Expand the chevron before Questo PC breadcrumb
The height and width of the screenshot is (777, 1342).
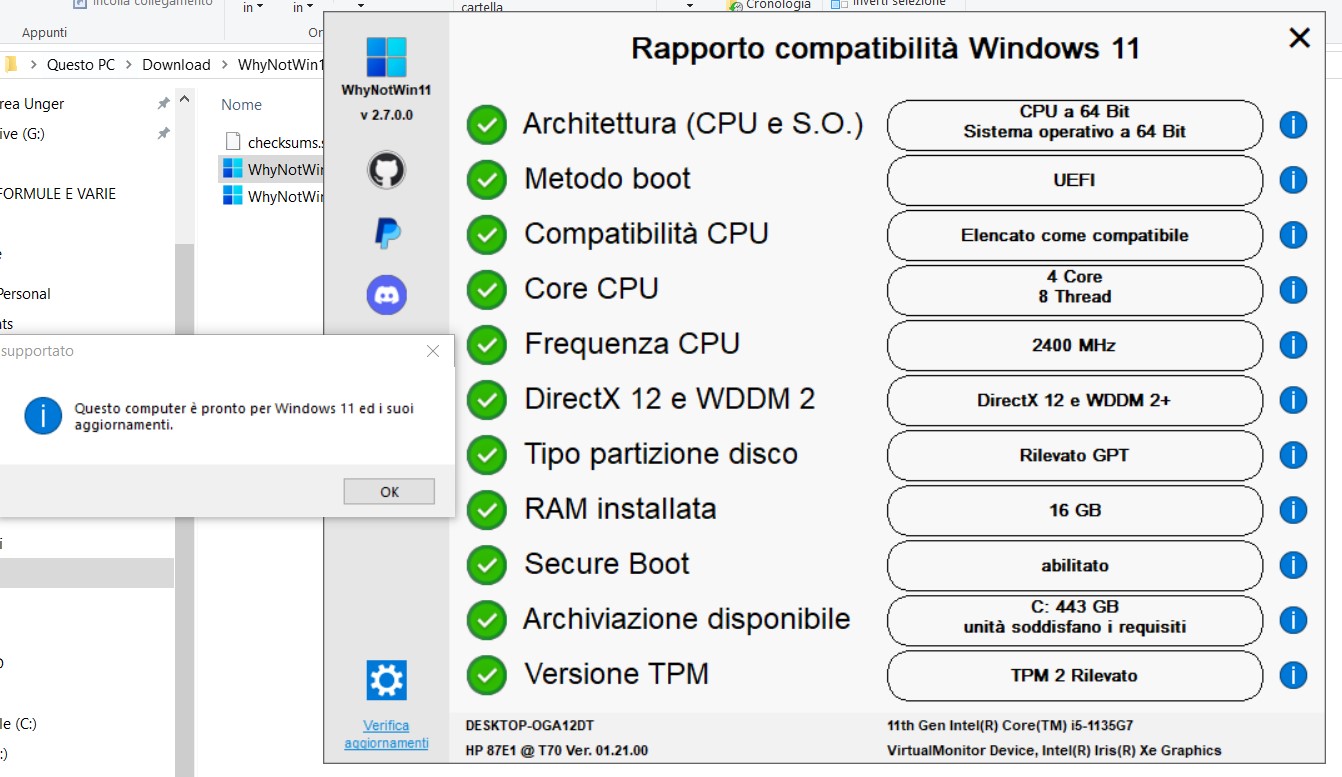pos(35,65)
